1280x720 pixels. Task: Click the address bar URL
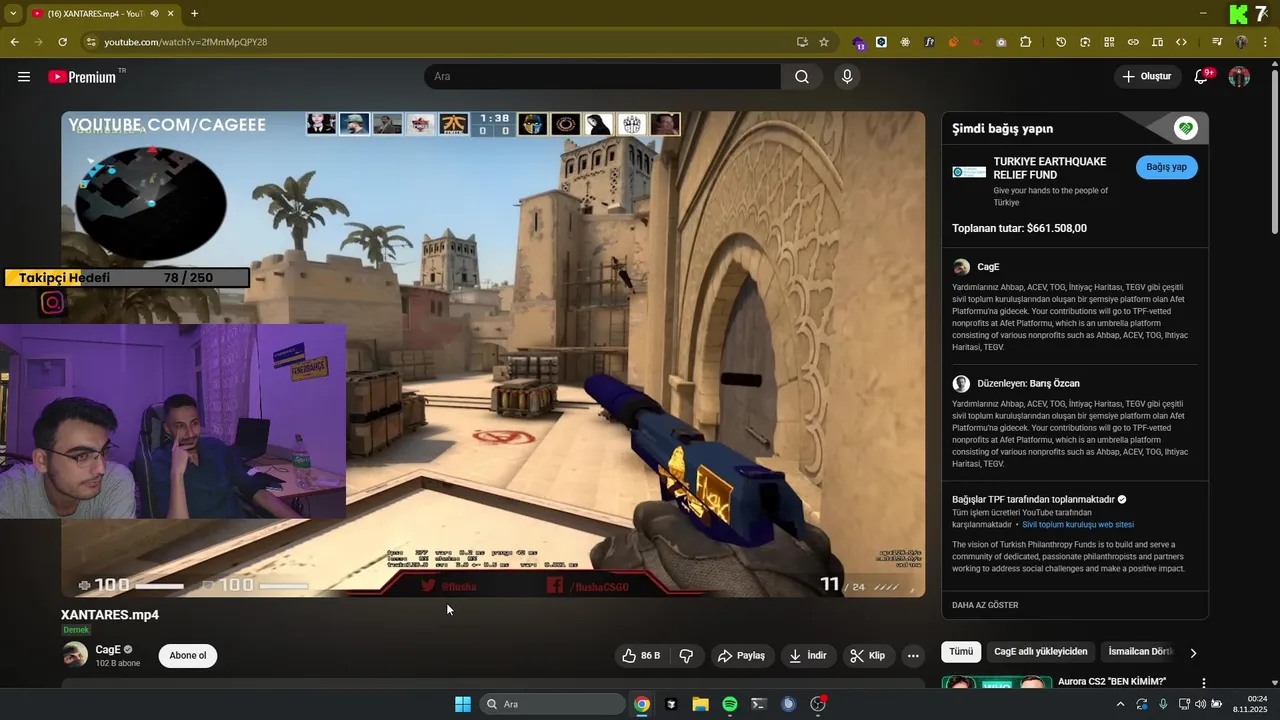186,42
